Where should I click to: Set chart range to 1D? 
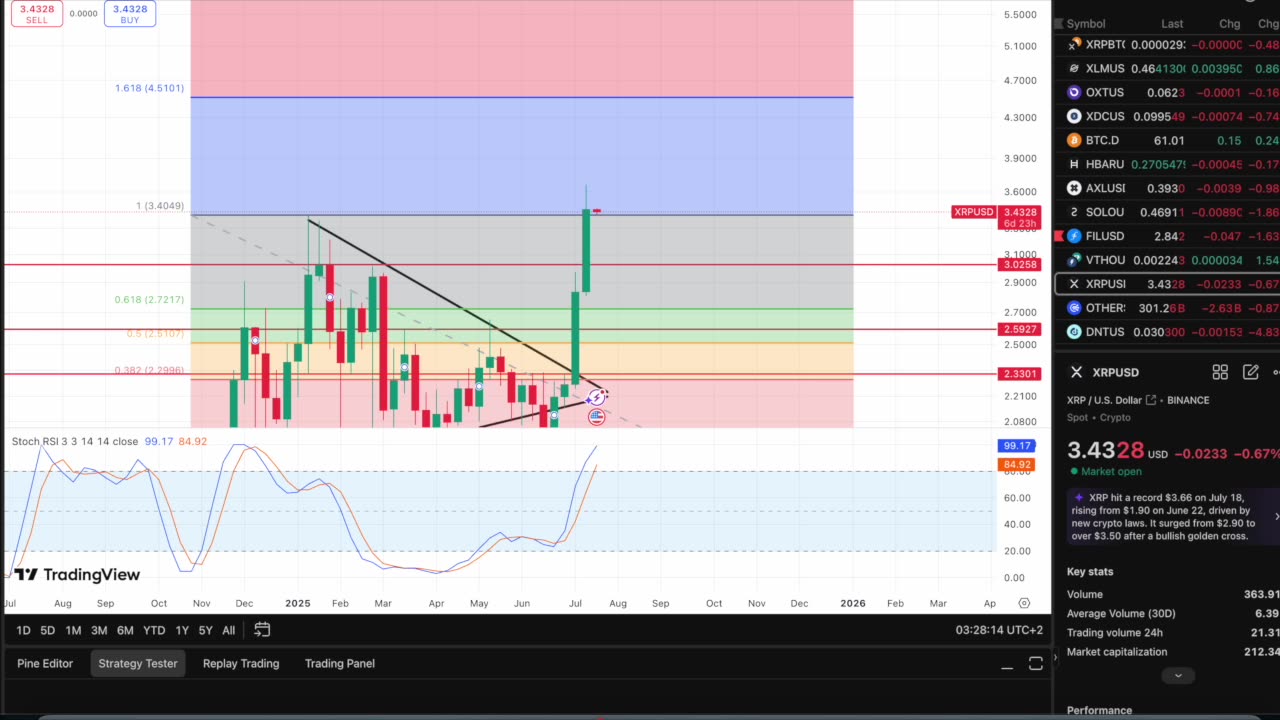(x=23, y=630)
